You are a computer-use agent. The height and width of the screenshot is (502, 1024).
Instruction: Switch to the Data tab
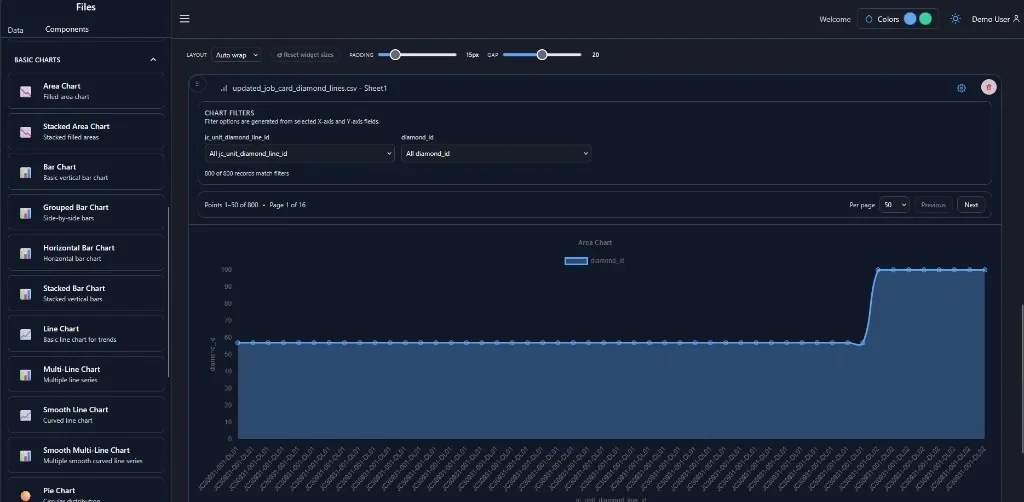16,30
